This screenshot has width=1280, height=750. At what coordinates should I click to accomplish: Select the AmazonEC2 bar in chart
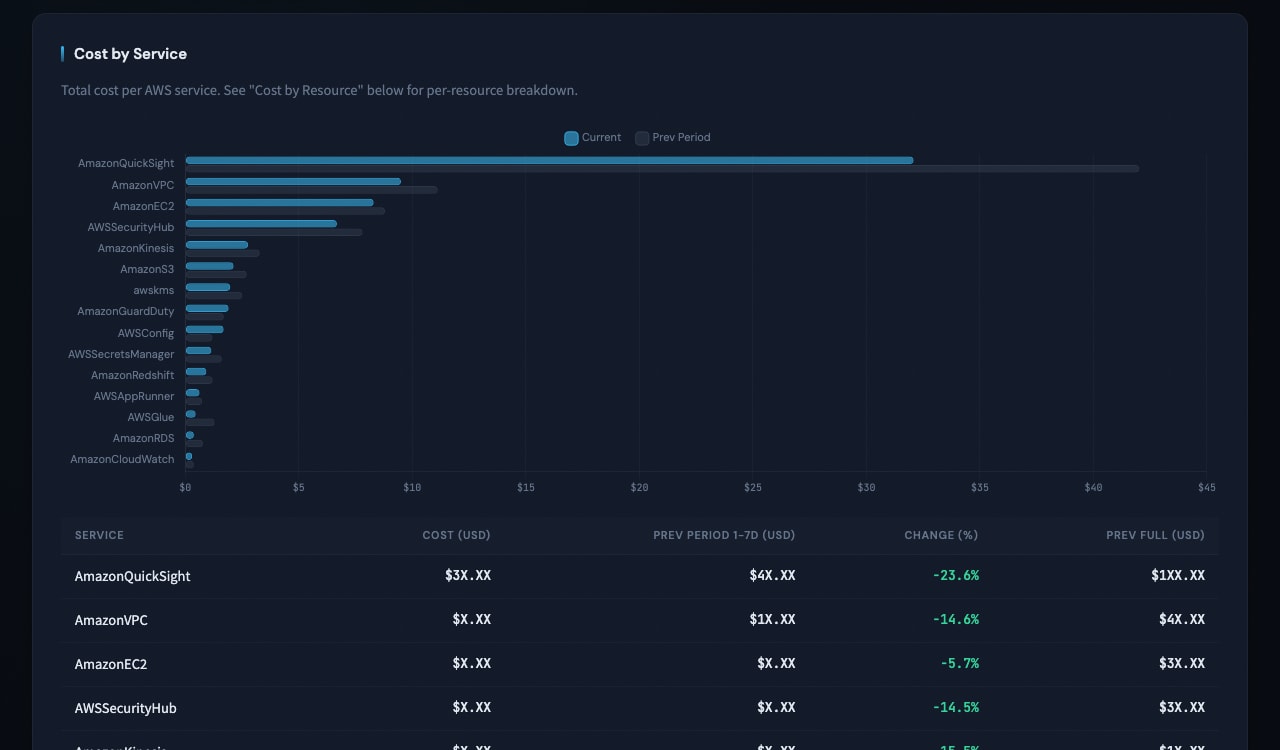279,202
